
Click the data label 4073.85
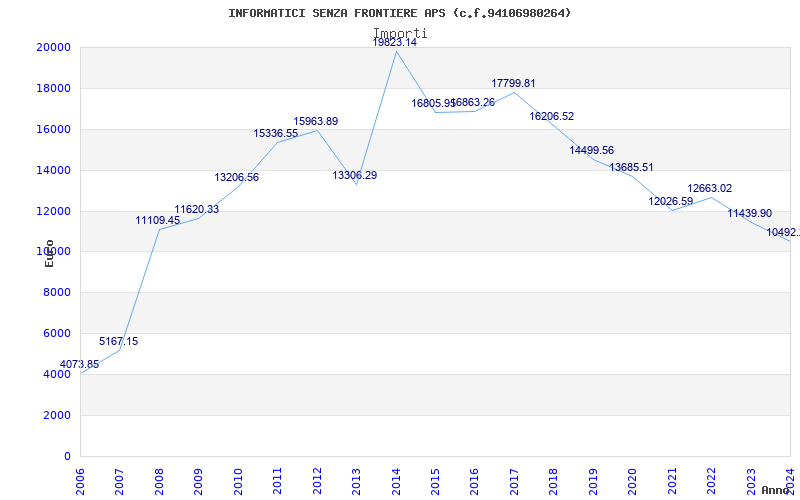(80, 364)
